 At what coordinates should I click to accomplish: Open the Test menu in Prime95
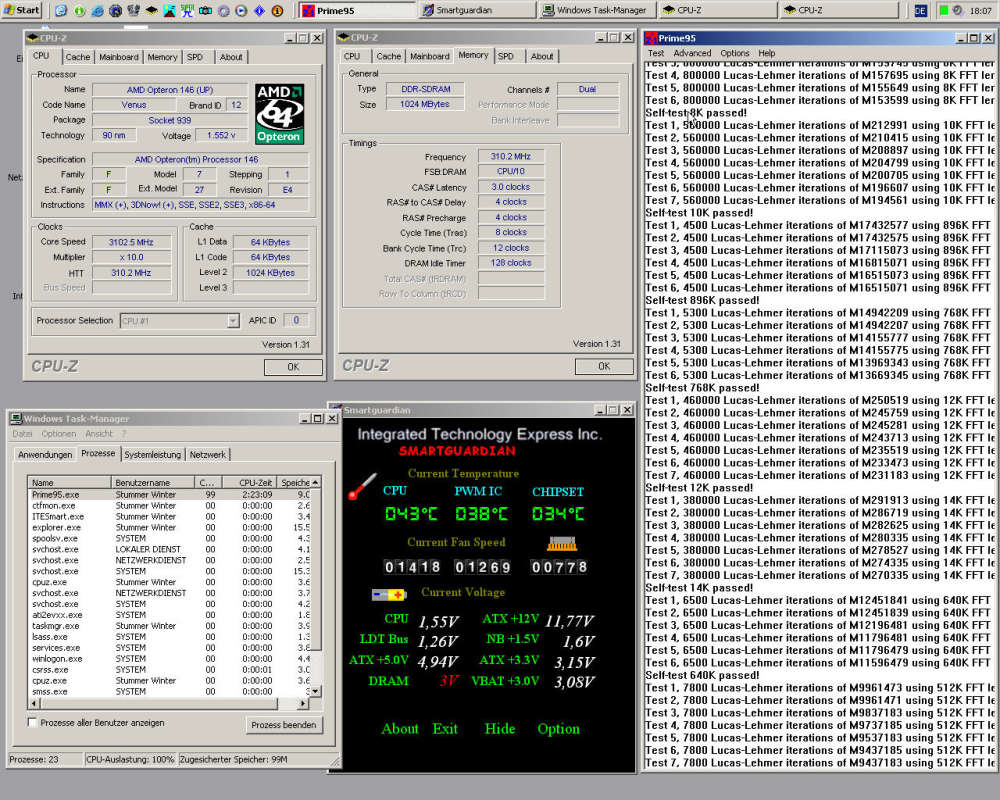[656, 53]
